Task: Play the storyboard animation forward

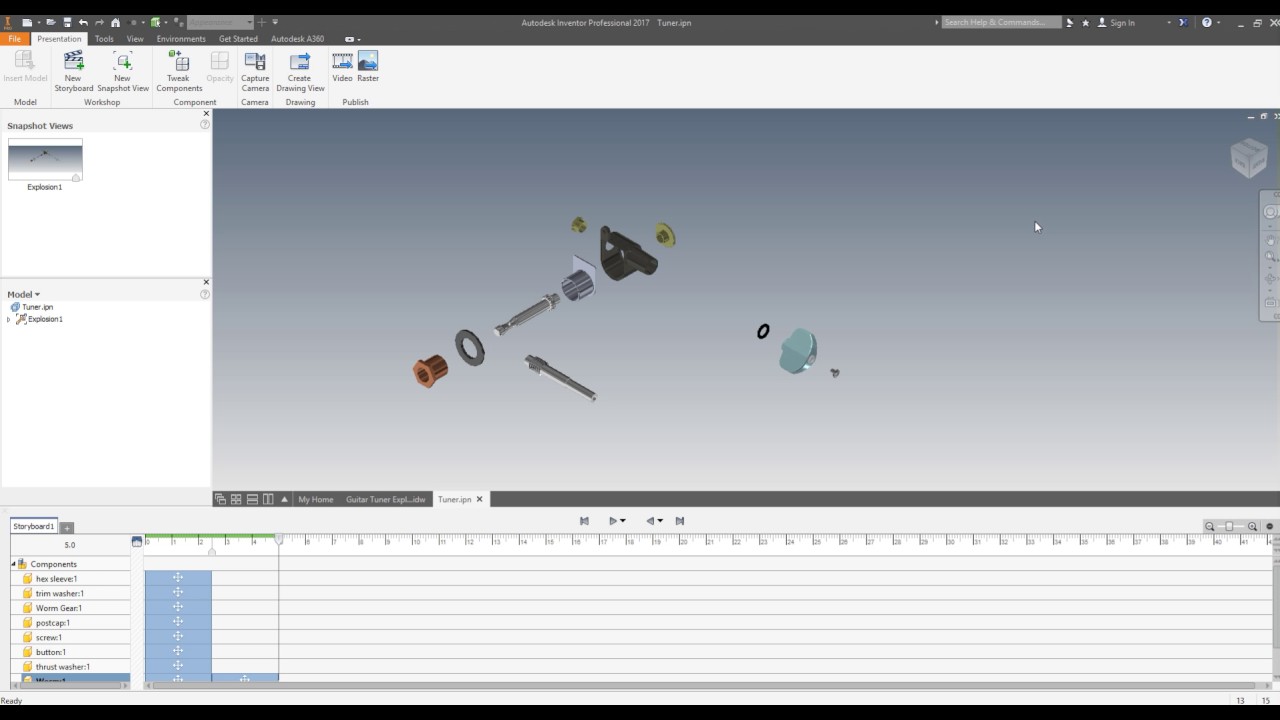Action: coord(613,521)
